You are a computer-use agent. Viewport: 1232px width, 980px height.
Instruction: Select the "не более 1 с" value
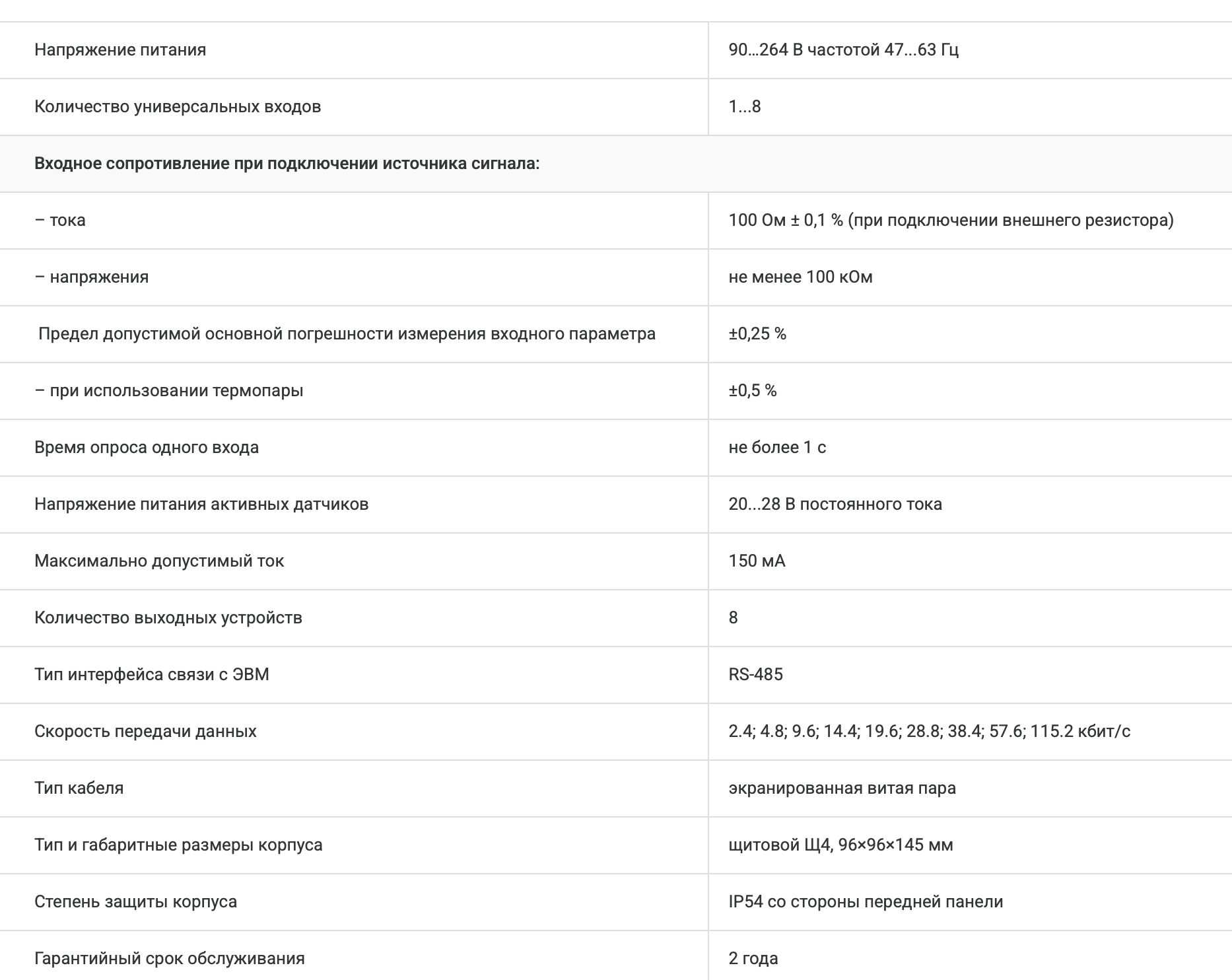click(x=777, y=448)
